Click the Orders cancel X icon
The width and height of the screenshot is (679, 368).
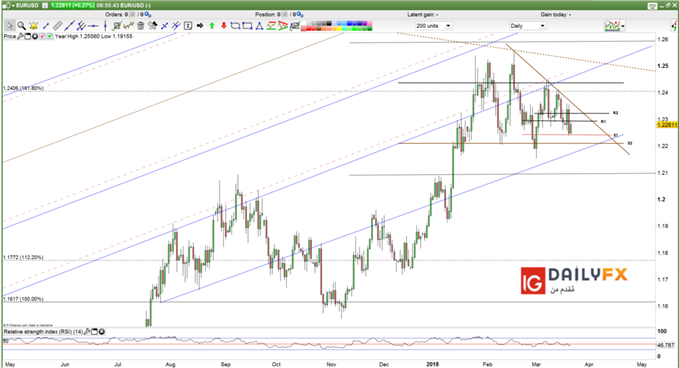[133, 15]
